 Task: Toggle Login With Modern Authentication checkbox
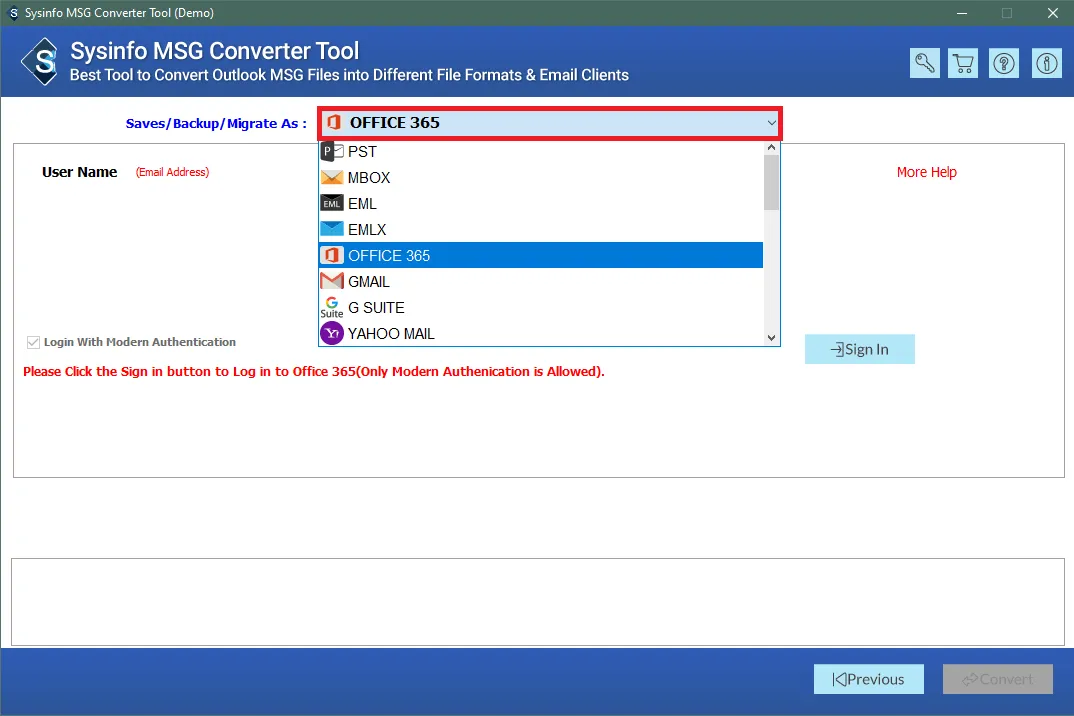(x=33, y=342)
